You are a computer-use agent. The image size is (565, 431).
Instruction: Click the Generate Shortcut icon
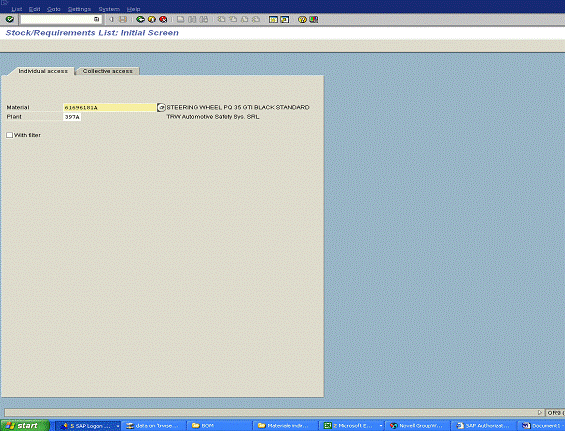click(x=285, y=19)
